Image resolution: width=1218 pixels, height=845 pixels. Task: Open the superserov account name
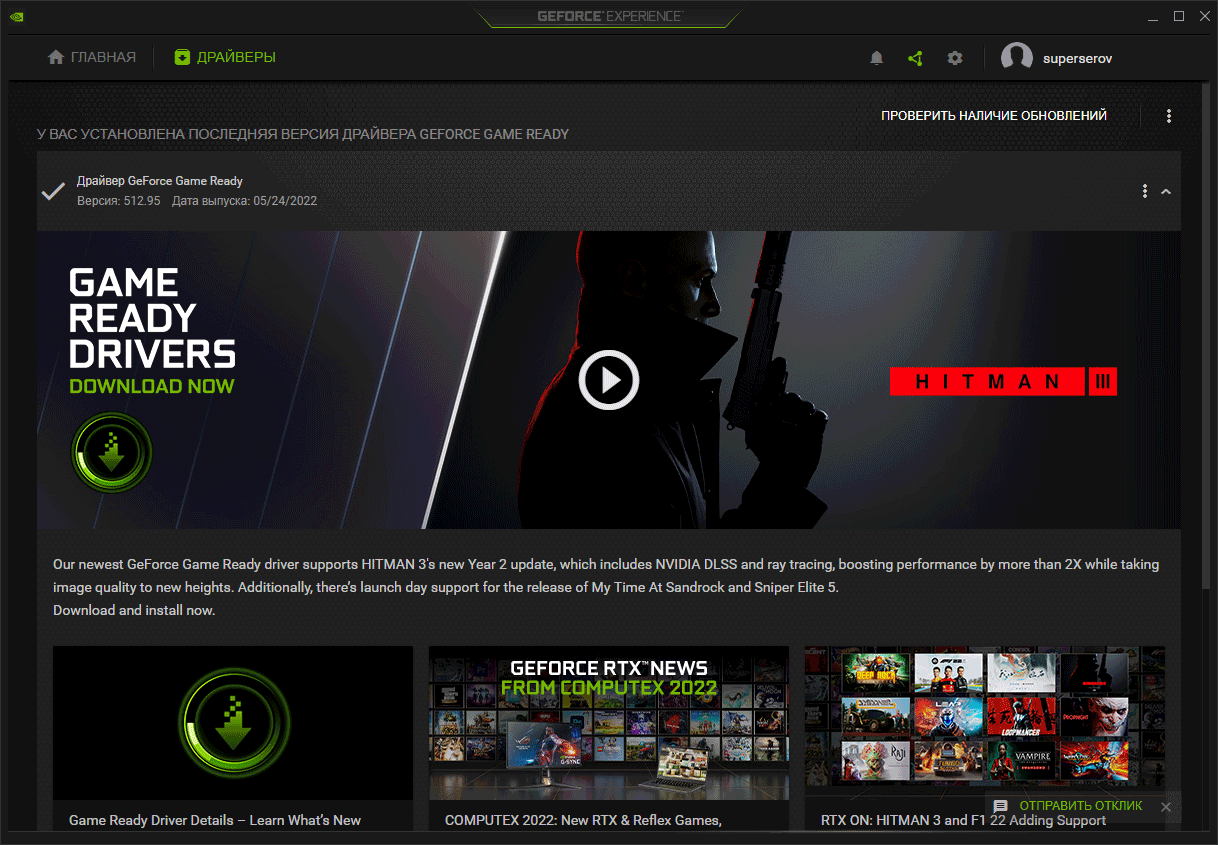[1077, 58]
